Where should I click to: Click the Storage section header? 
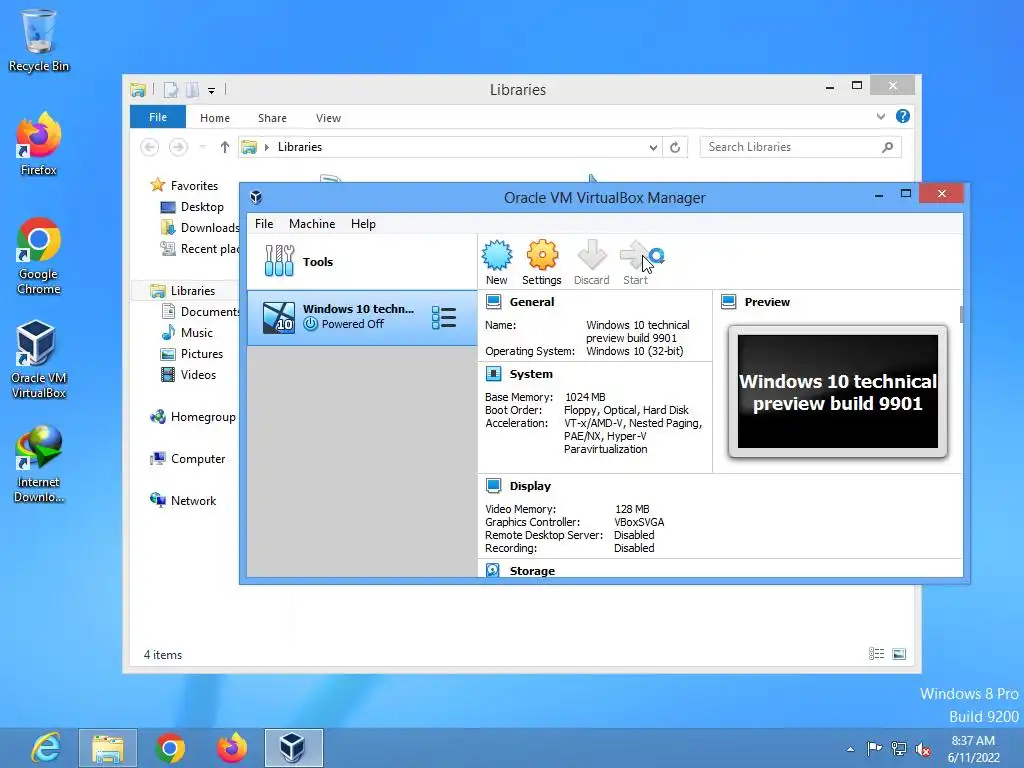click(x=532, y=571)
